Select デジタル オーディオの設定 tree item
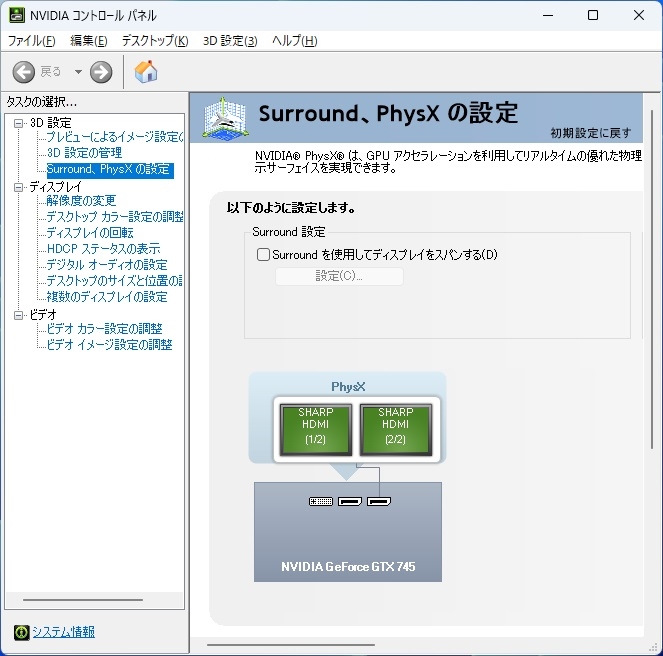Screen dimensions: 663x656 tap(107, 265)
